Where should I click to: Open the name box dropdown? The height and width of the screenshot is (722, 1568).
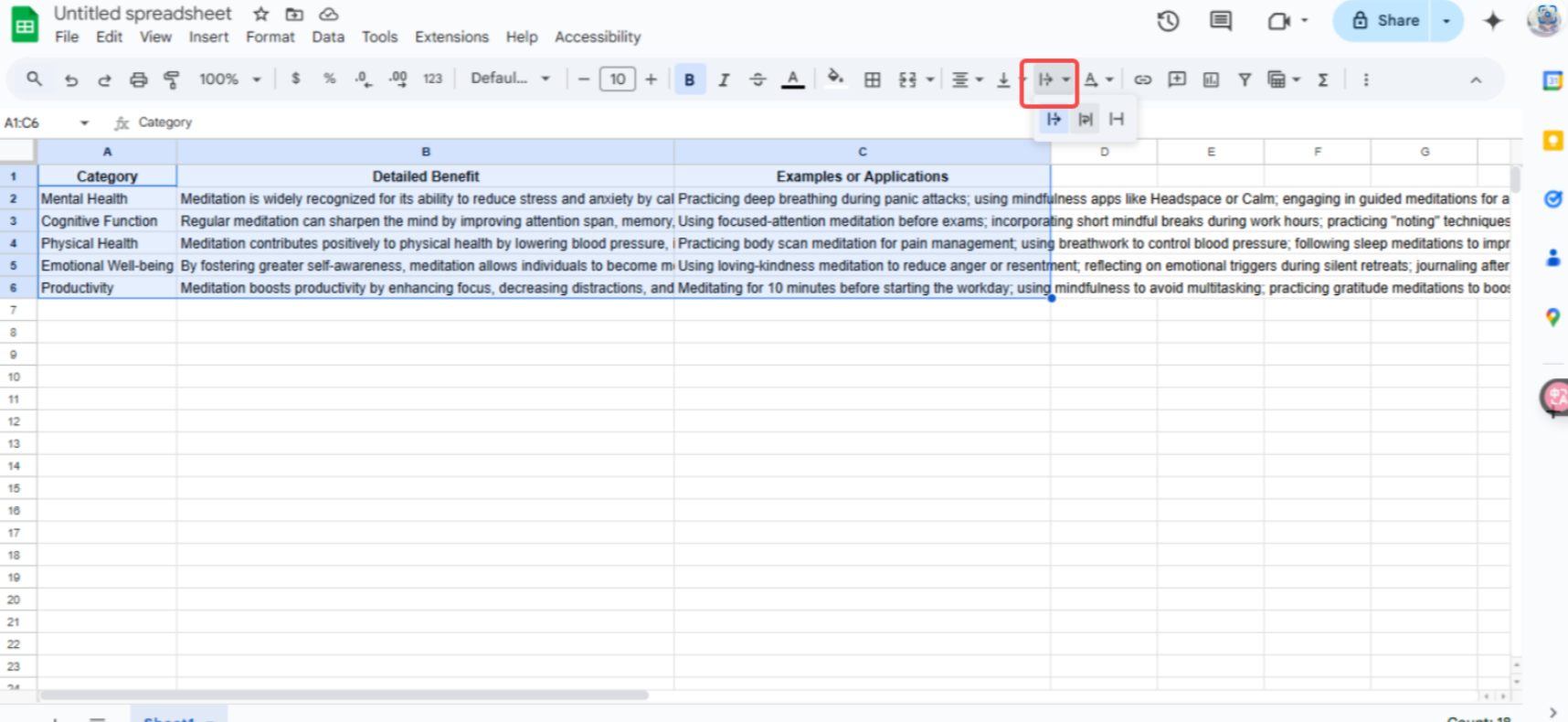84,122
